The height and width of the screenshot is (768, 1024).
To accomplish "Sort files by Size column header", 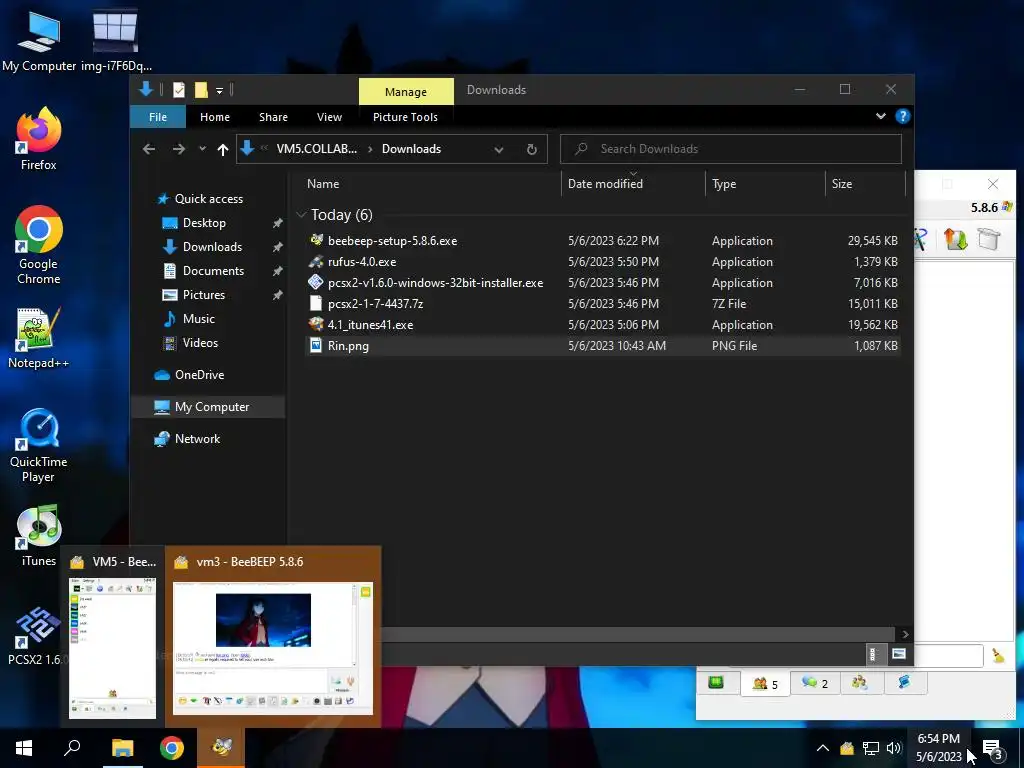I will [x=865, y=184].
